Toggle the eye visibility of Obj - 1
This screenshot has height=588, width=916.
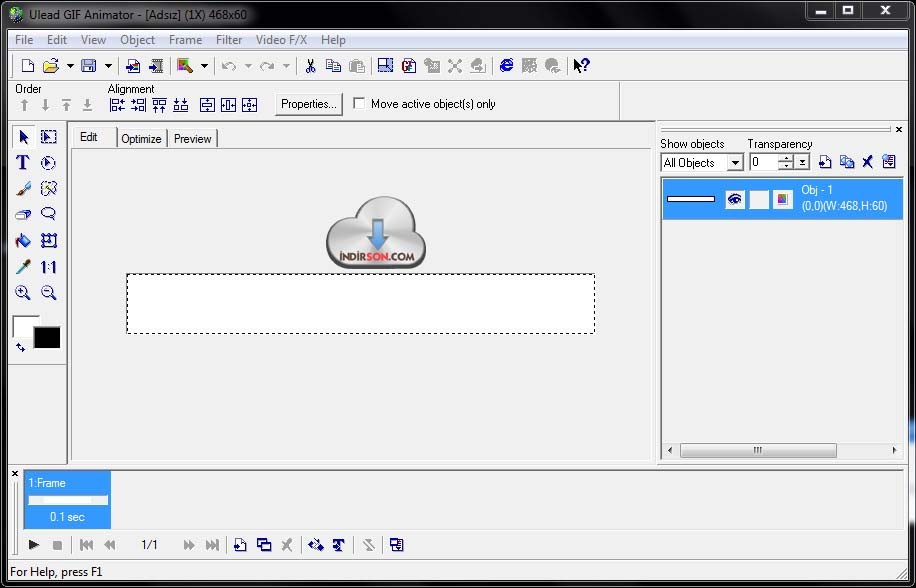[x=735, y=199]
